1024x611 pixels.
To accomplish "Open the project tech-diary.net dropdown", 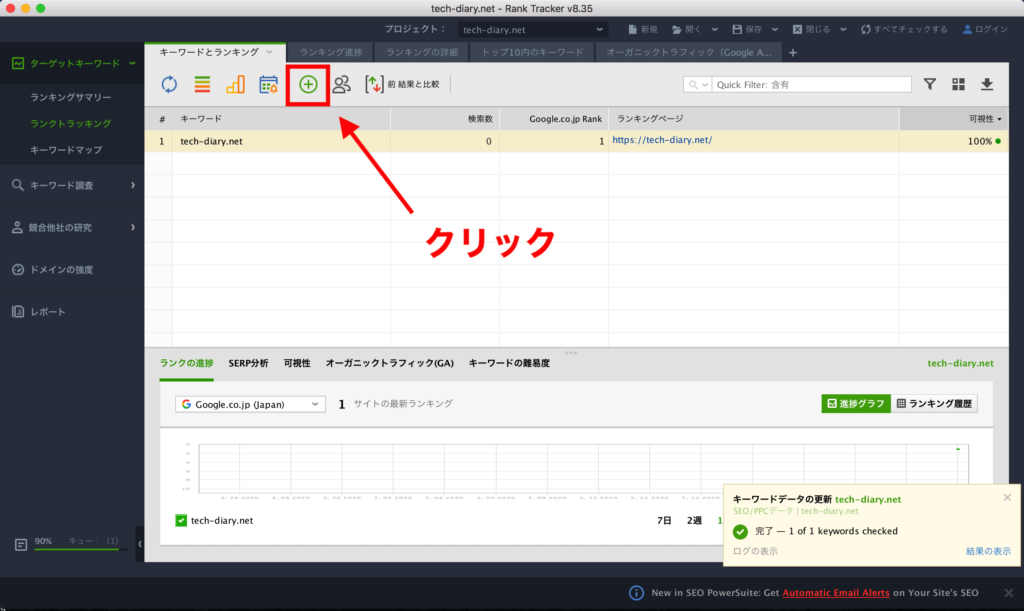I will (x=532, y=29).
